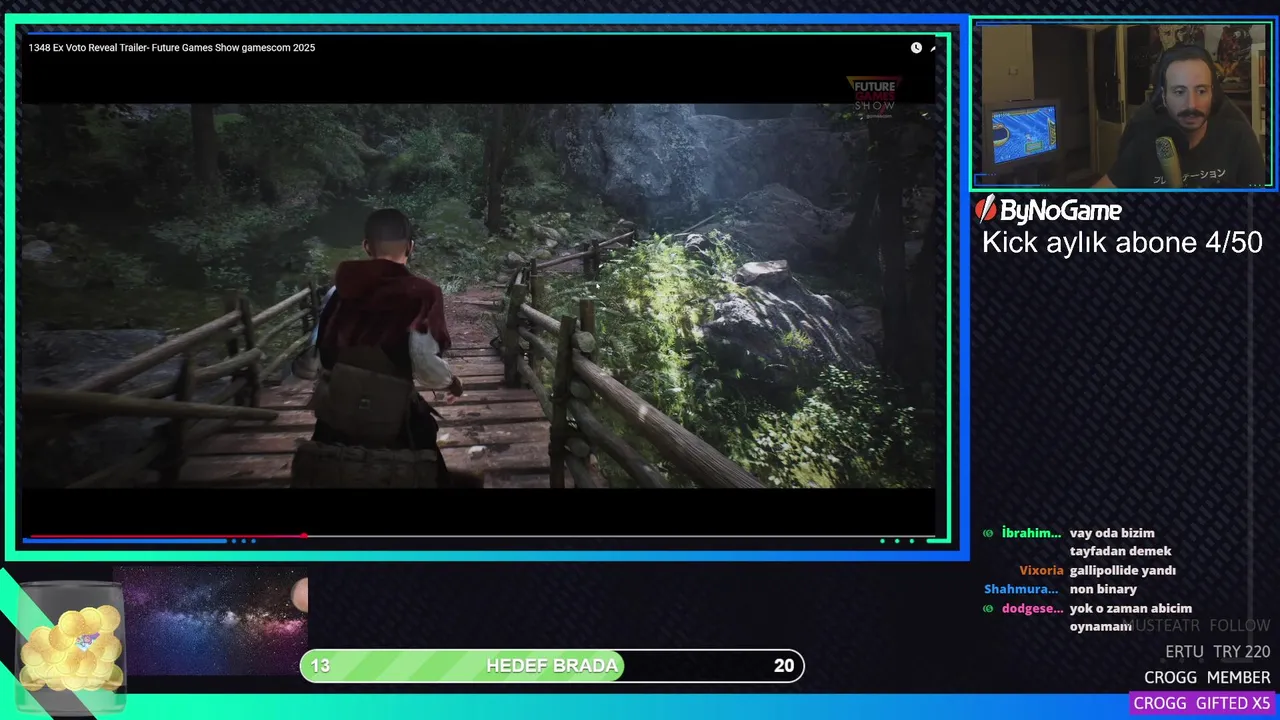Click the ByNoGame sponsor logo
This screenshot has width=1280, height=720.
[x=1048, y=210]
